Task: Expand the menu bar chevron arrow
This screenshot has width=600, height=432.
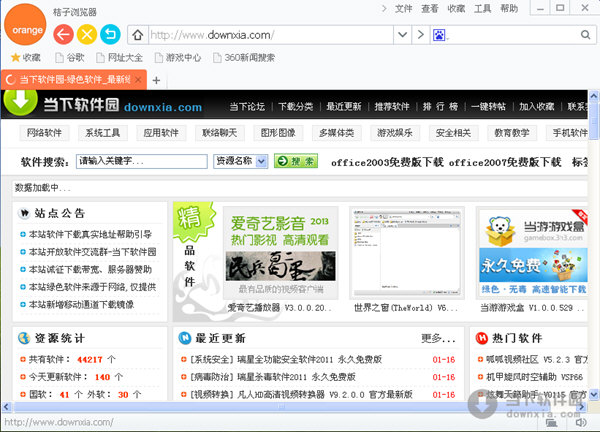Action: click(384, 8)
